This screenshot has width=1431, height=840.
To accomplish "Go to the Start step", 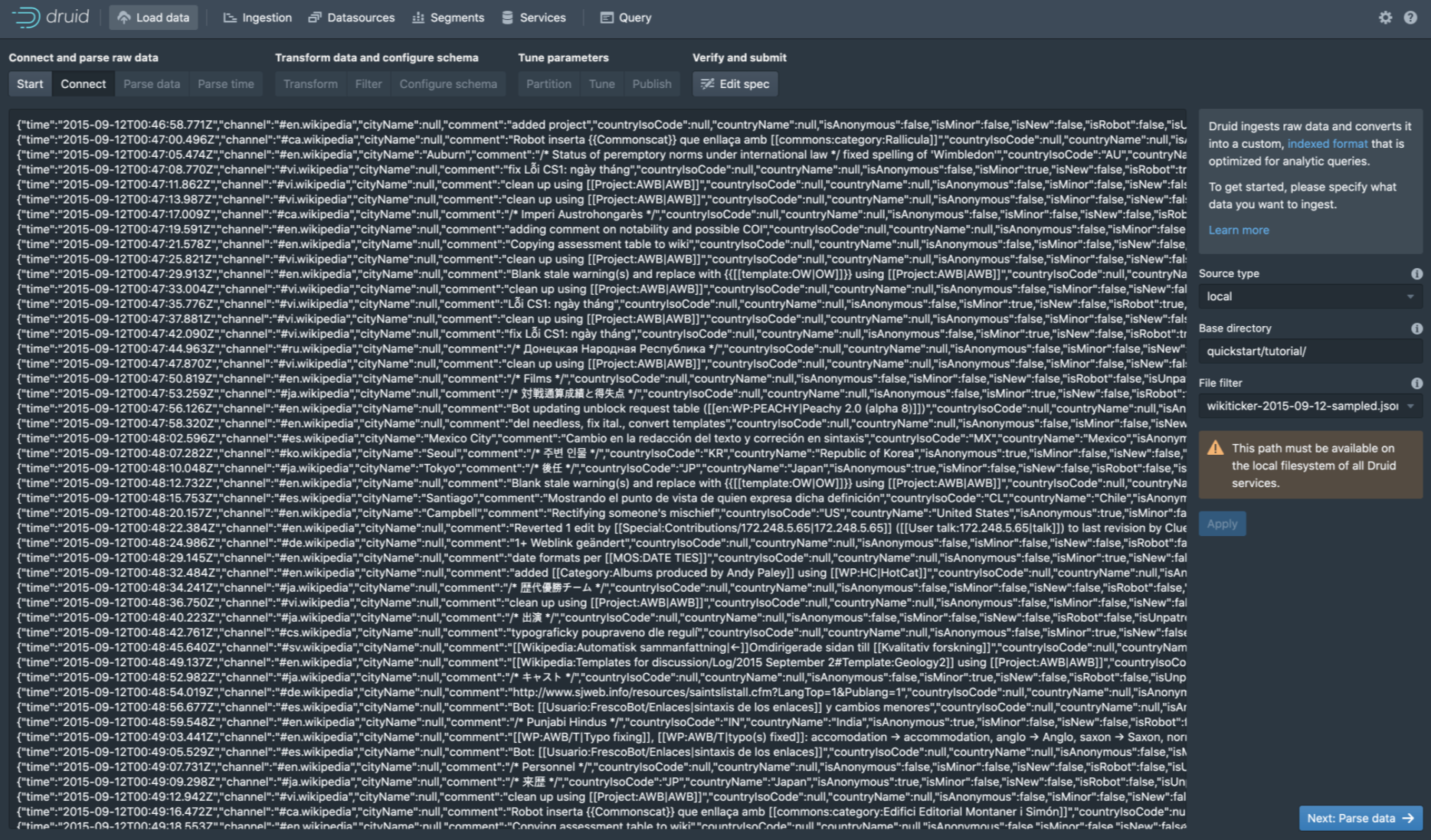I will point(30,84).
